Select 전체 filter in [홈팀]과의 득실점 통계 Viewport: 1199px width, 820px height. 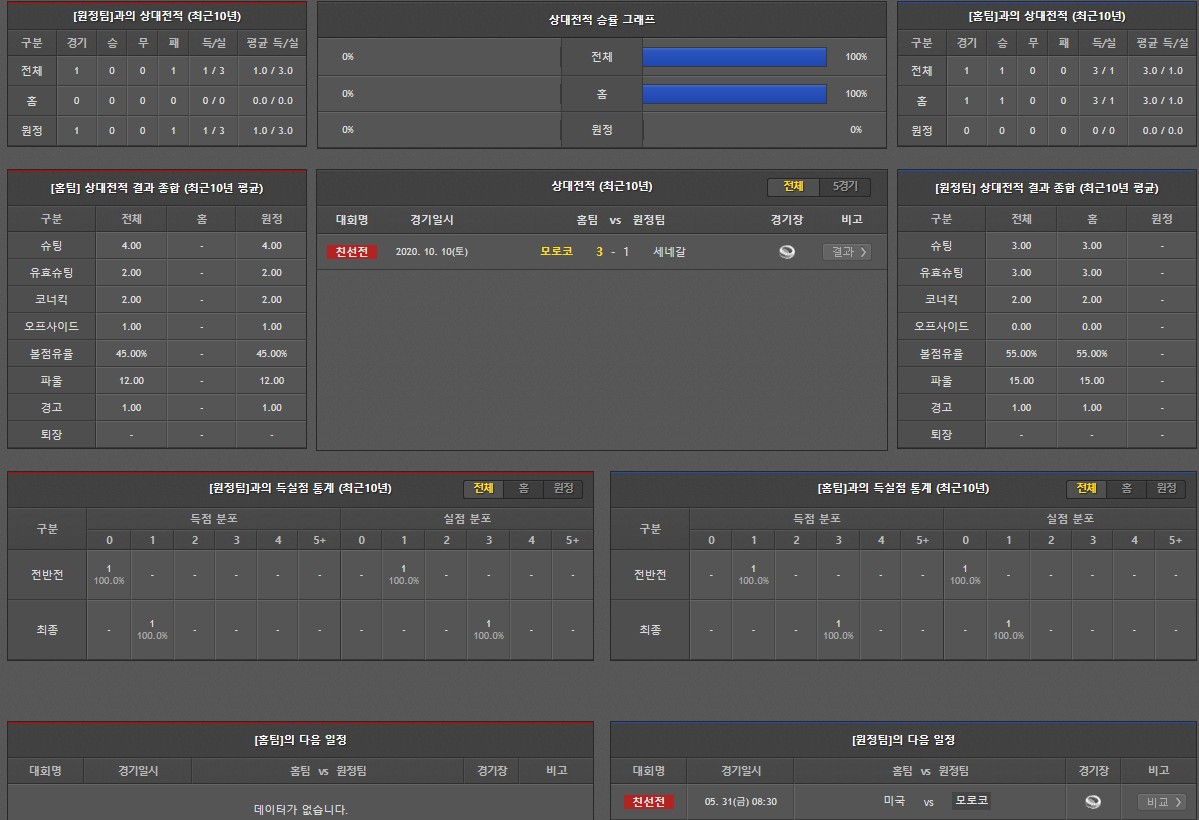click(1086, 488)
